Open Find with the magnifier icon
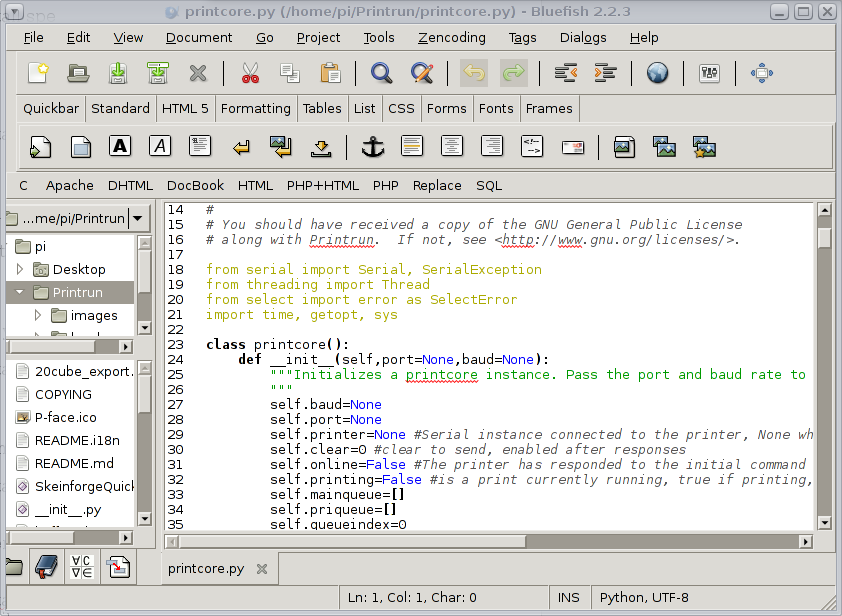842x616 pixels. [382, 73]
